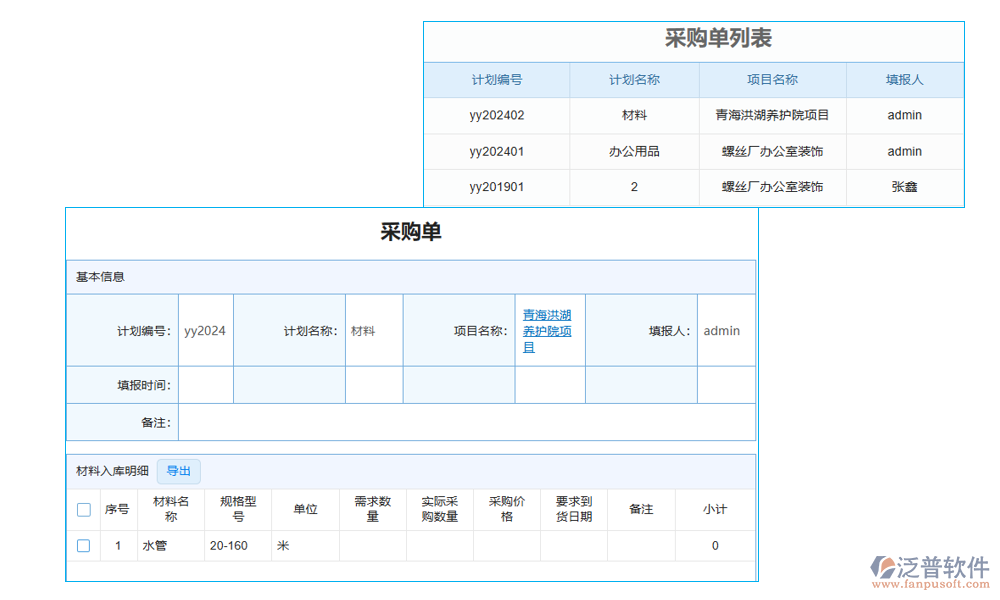
Task: Click the 导出 export button
Action: [x=178, y=471]
